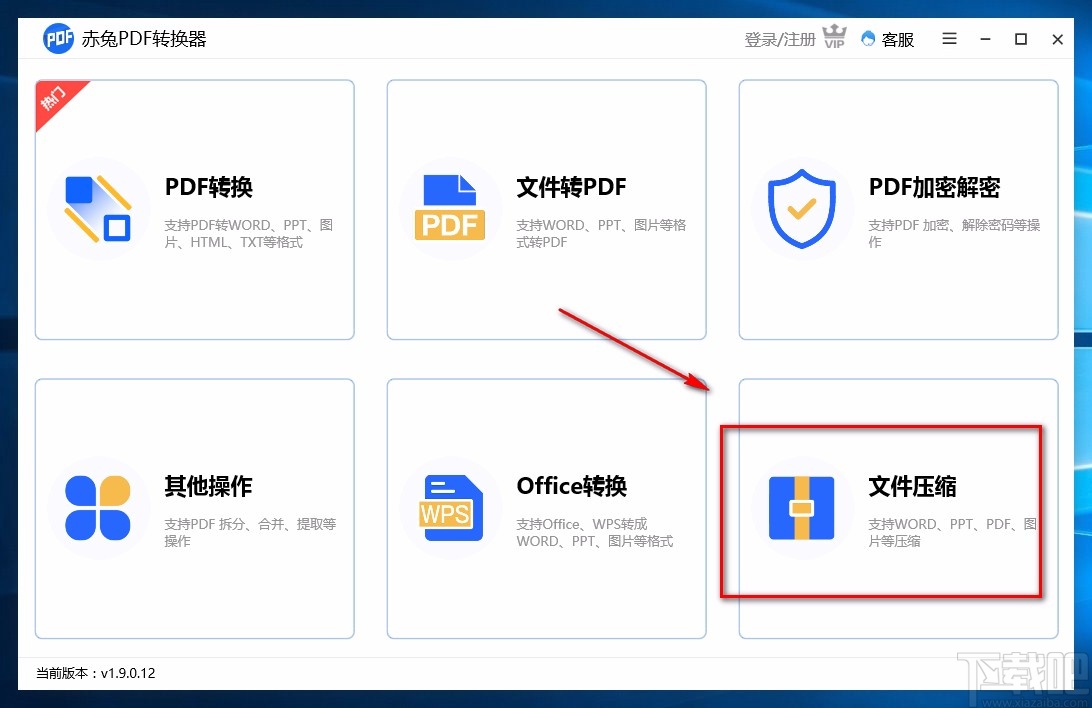Click the shield icon for PDF加密解密
Viewport: 1092px width, 708px height.
802,206
